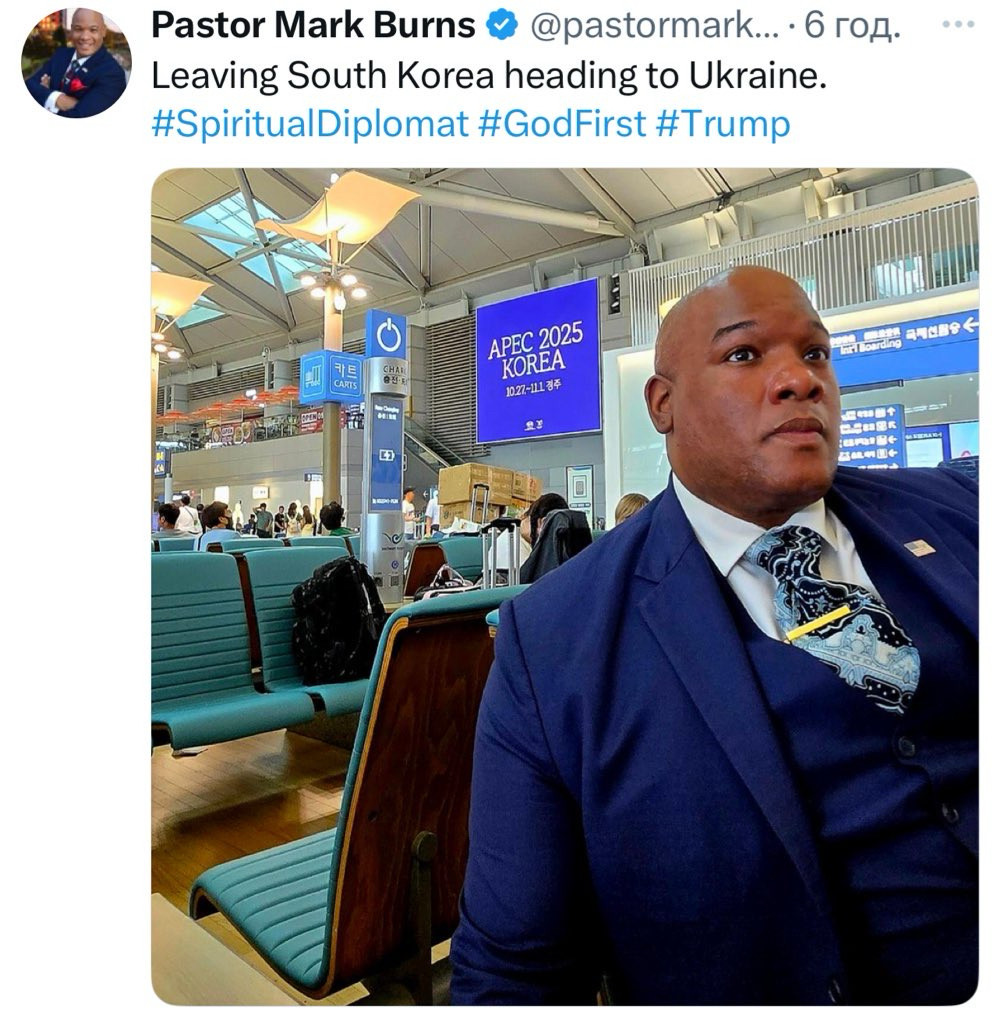Click the @pastormark... handle
1000x1024 pixels.
click(x=655, y=27)
